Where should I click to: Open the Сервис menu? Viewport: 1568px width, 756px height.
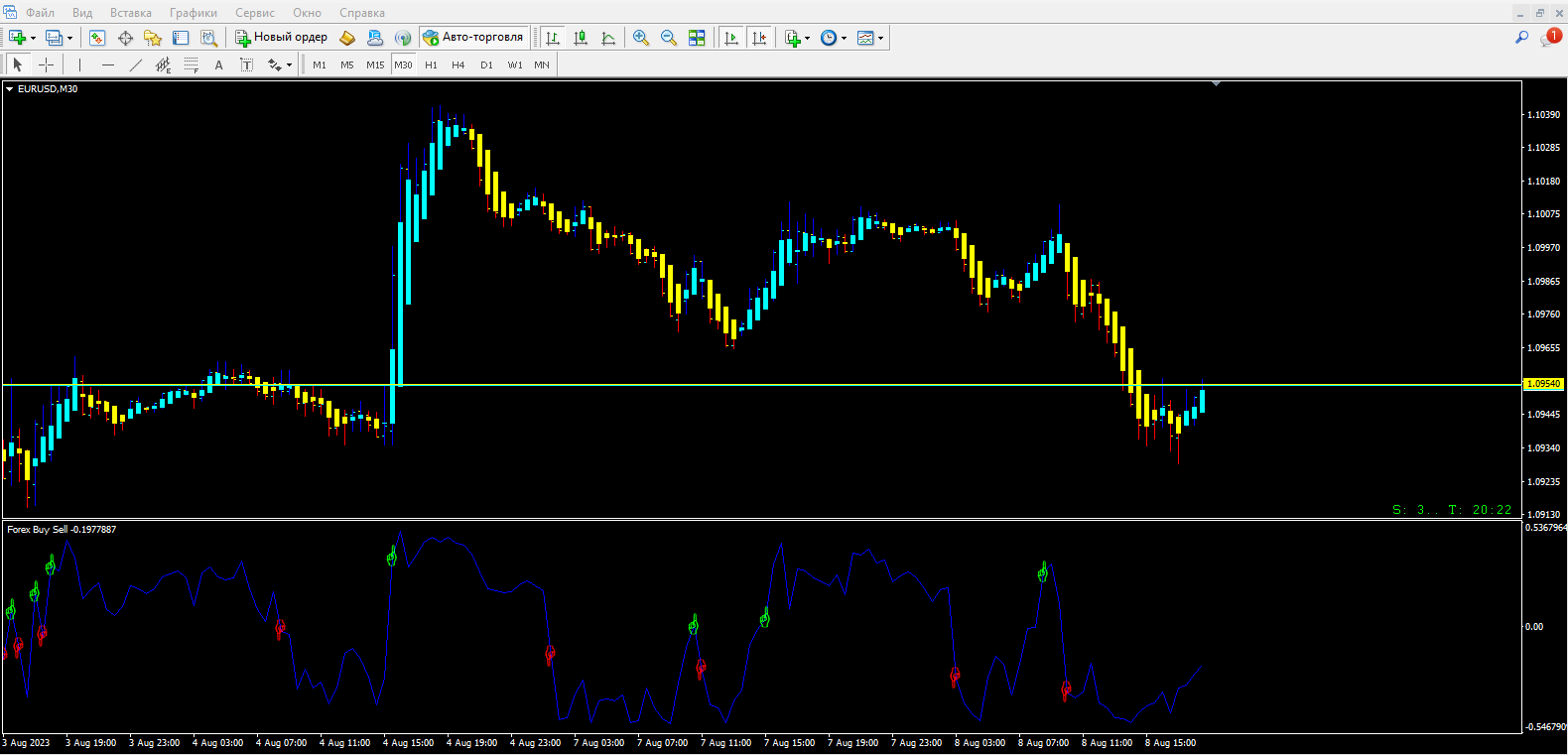pos(255,13)
